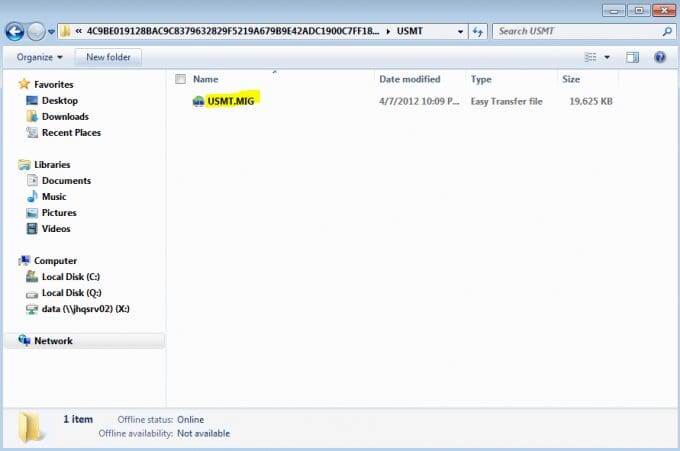Click the 19,625 KB size cell
This screenshot has width=680, height=451.
591,101
